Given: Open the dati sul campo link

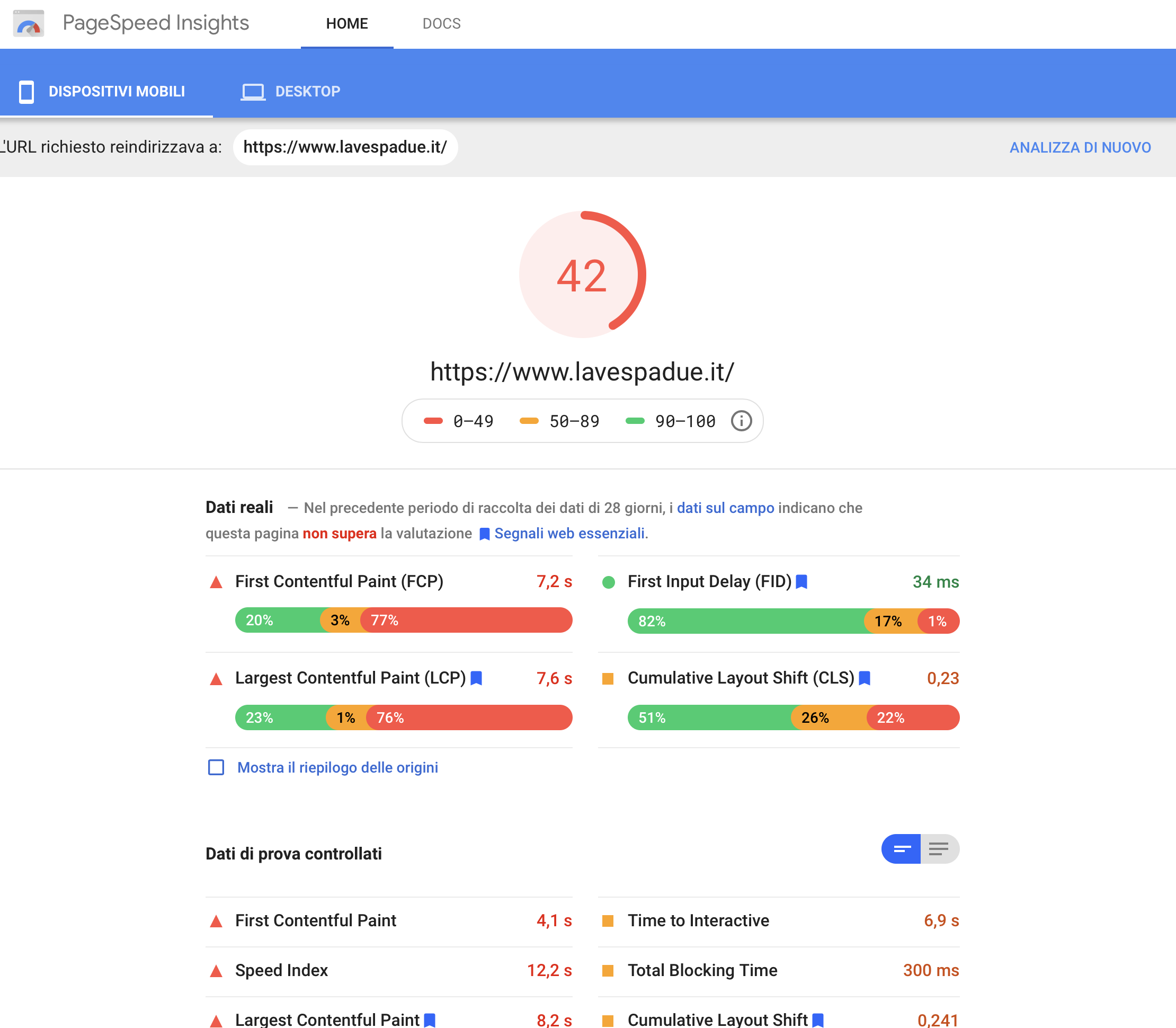Looking at the screenshot, I should (725, 508).
